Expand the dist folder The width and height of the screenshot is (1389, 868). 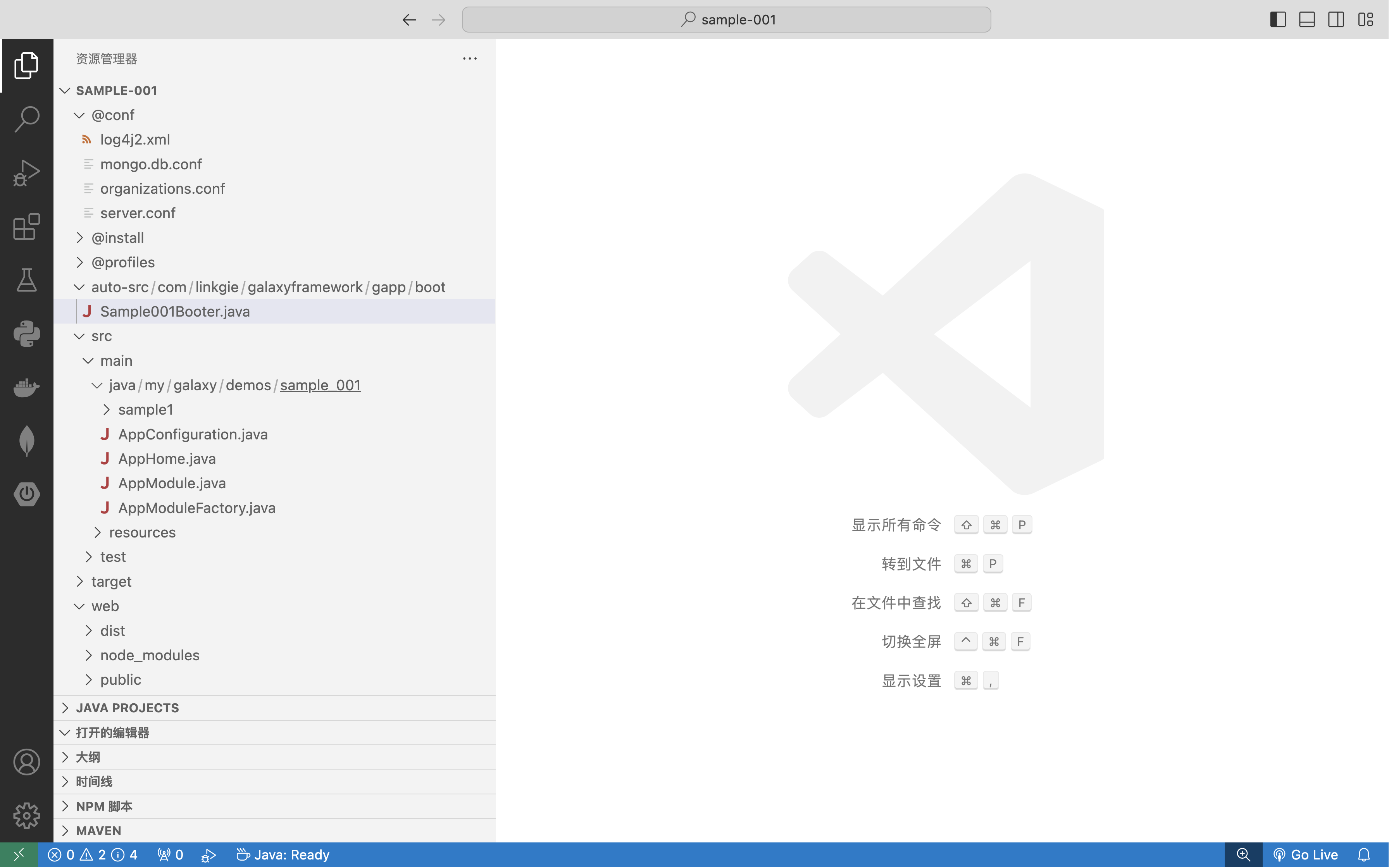tap(274, 631)
